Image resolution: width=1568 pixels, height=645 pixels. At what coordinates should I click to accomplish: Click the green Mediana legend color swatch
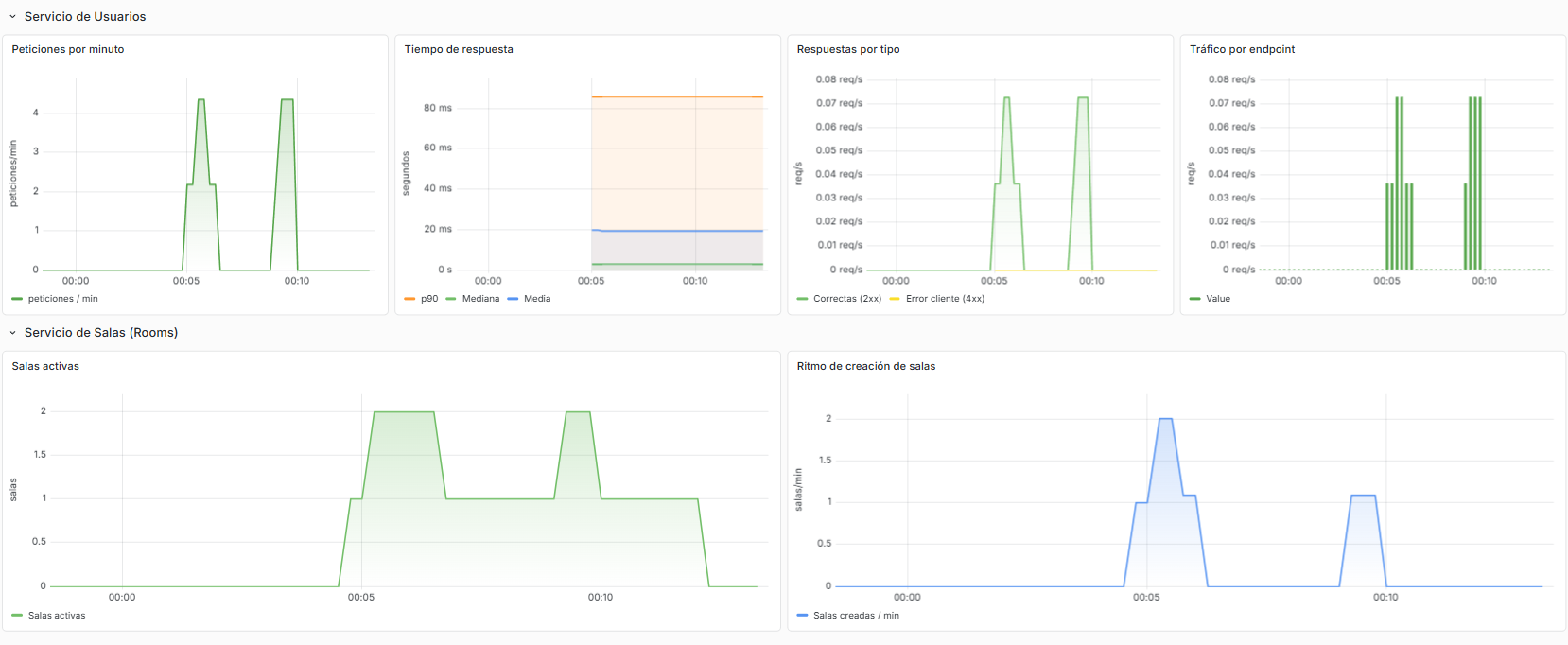451,299
